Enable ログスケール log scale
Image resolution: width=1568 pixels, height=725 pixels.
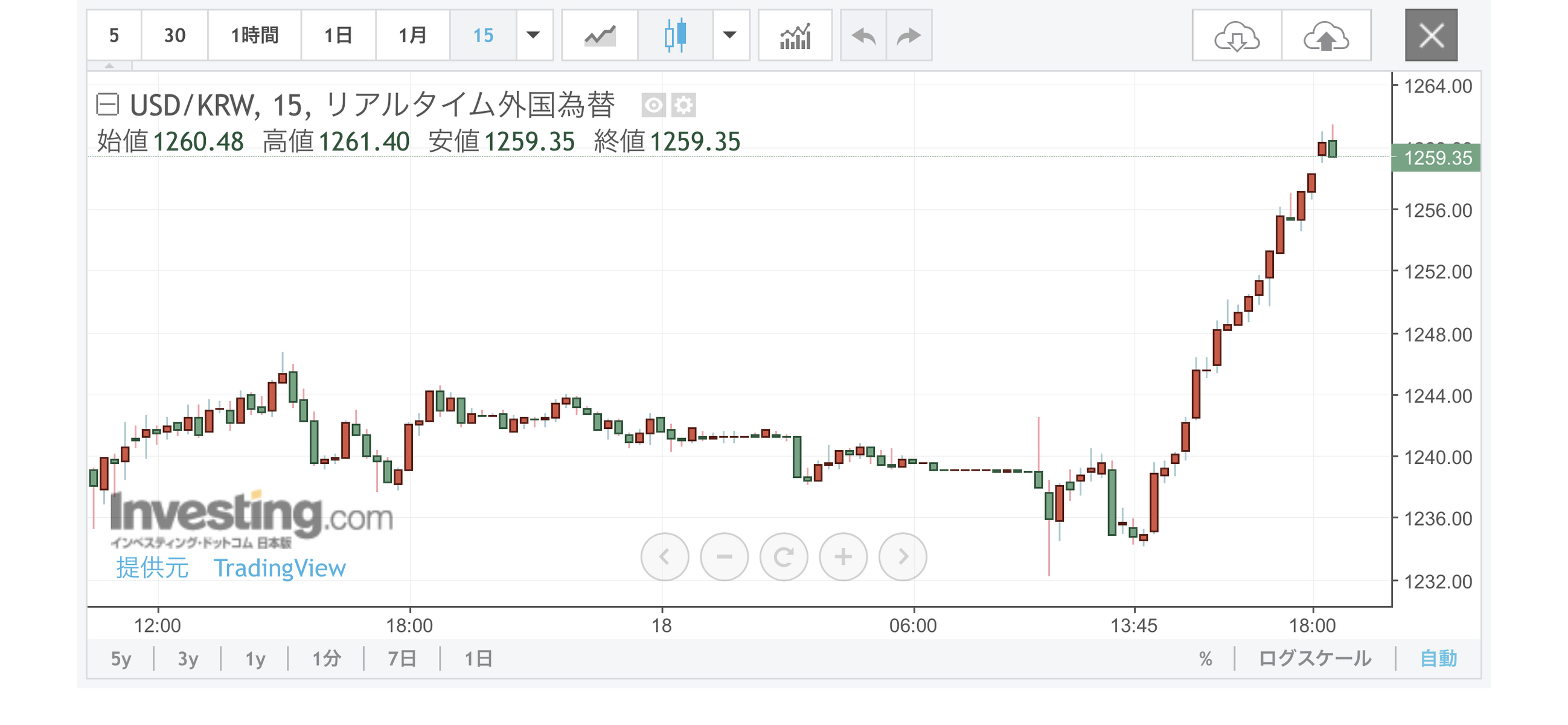coord(1315,659)
